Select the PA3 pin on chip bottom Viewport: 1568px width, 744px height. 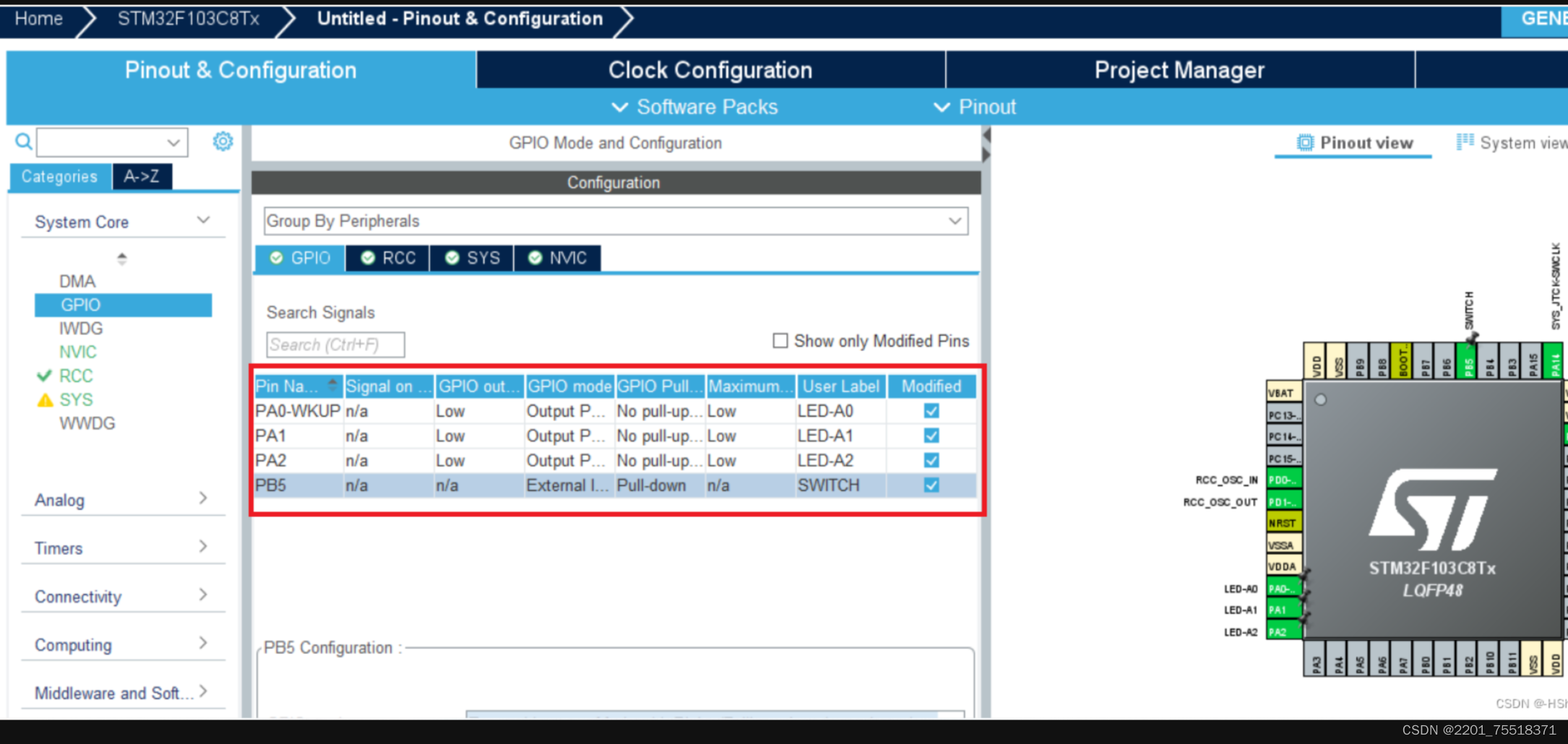point(1316,658)
